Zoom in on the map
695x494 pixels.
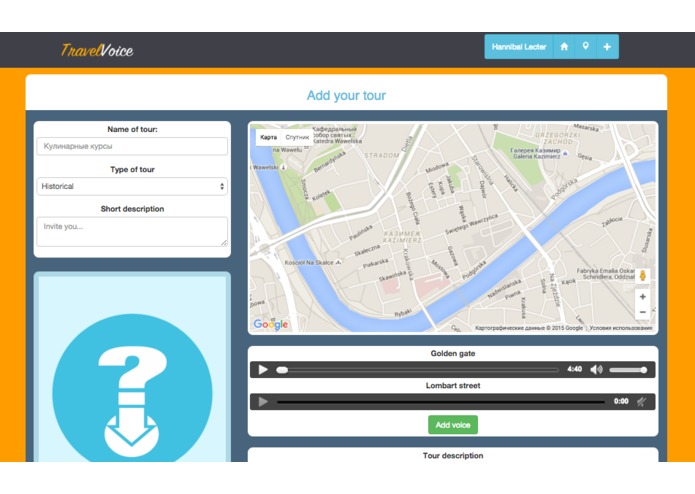click(643, 297)
